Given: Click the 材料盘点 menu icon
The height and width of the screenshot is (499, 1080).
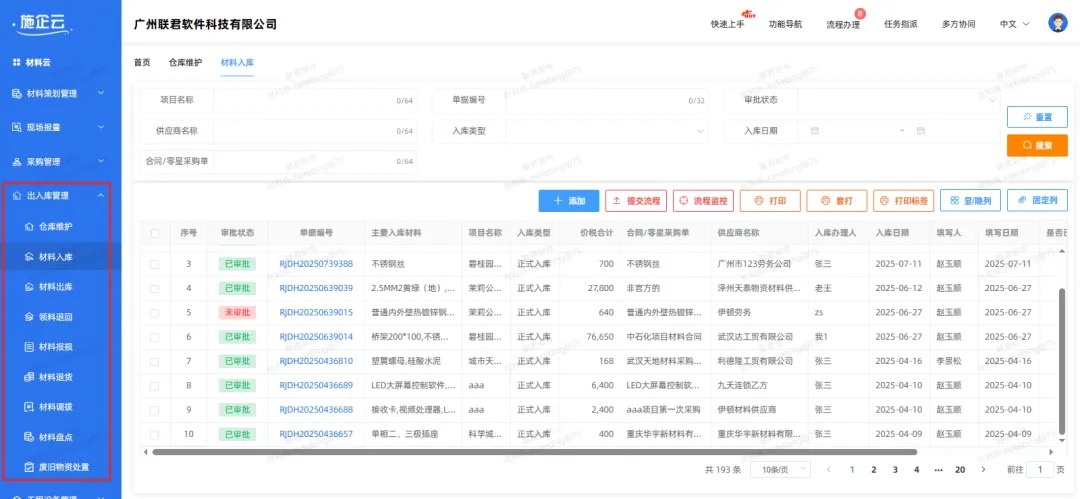Looking at the screenshot, I should pyautogui.click(x=29, y=437).
